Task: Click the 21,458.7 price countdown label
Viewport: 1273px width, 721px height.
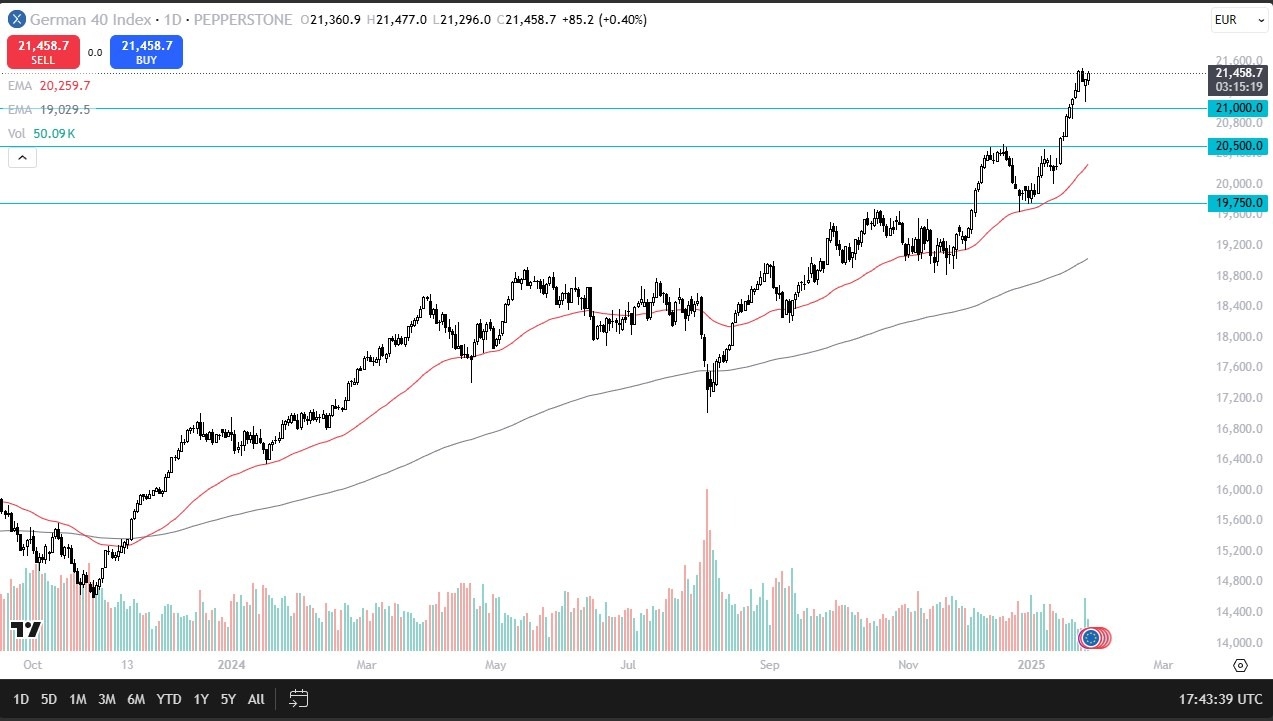Action: click(x=1239, y=80)
